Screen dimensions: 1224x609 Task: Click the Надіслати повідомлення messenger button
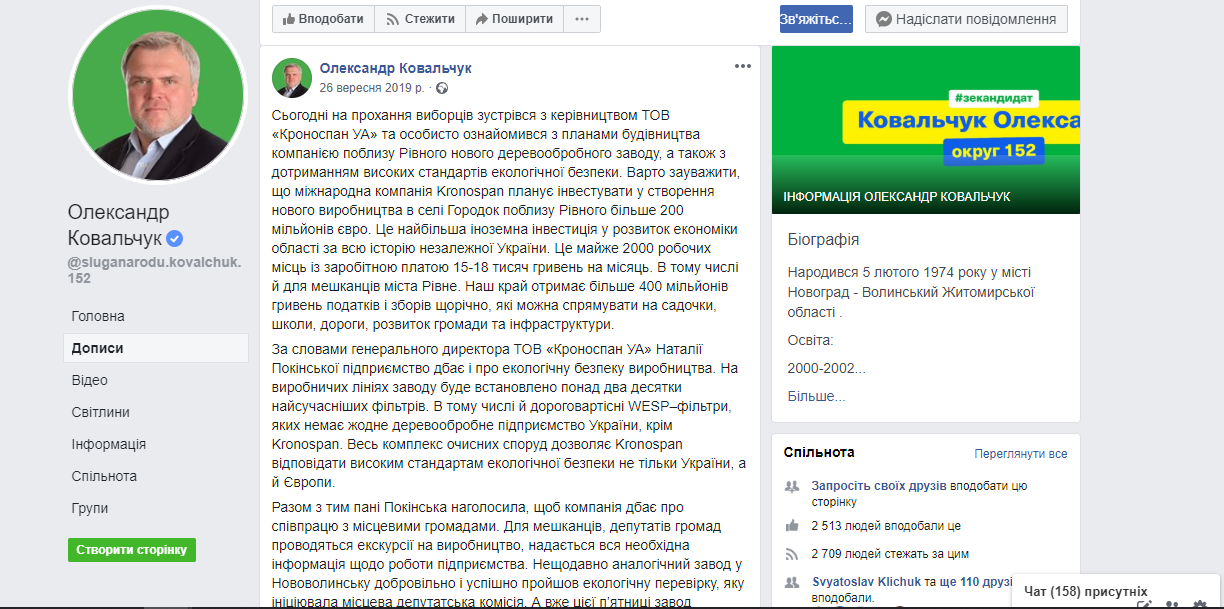[966, 19]
